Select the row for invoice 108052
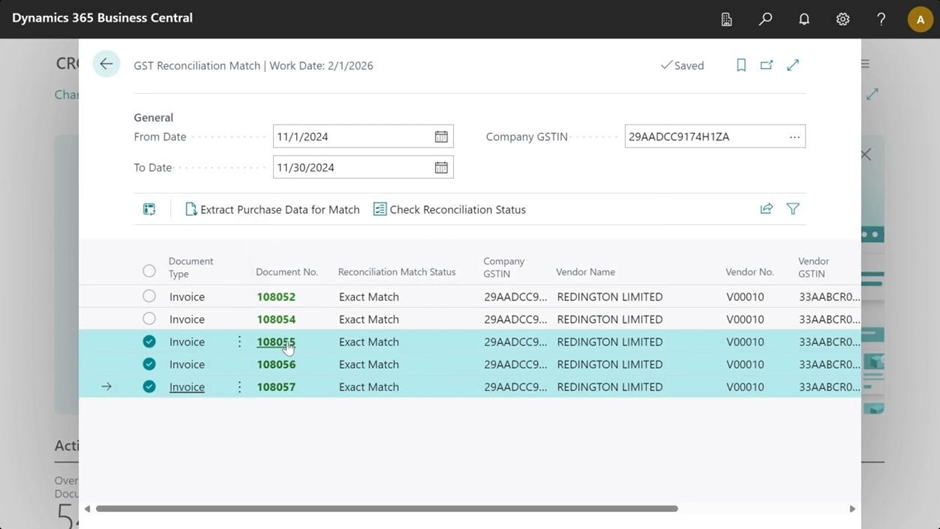This screenshot has height=529, width=940. coord(149,297)
